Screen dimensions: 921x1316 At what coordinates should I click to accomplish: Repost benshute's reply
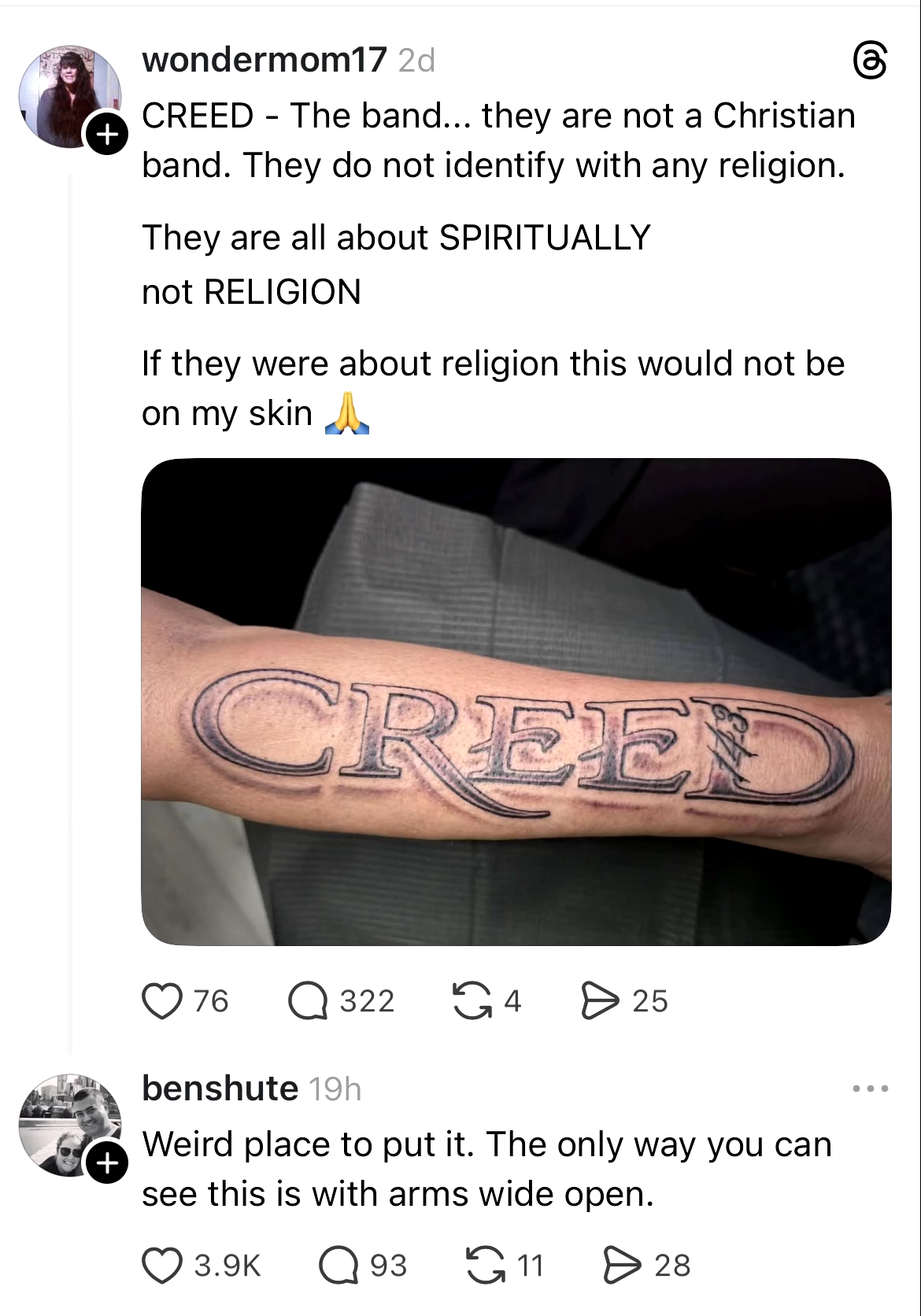[486, 1266]
